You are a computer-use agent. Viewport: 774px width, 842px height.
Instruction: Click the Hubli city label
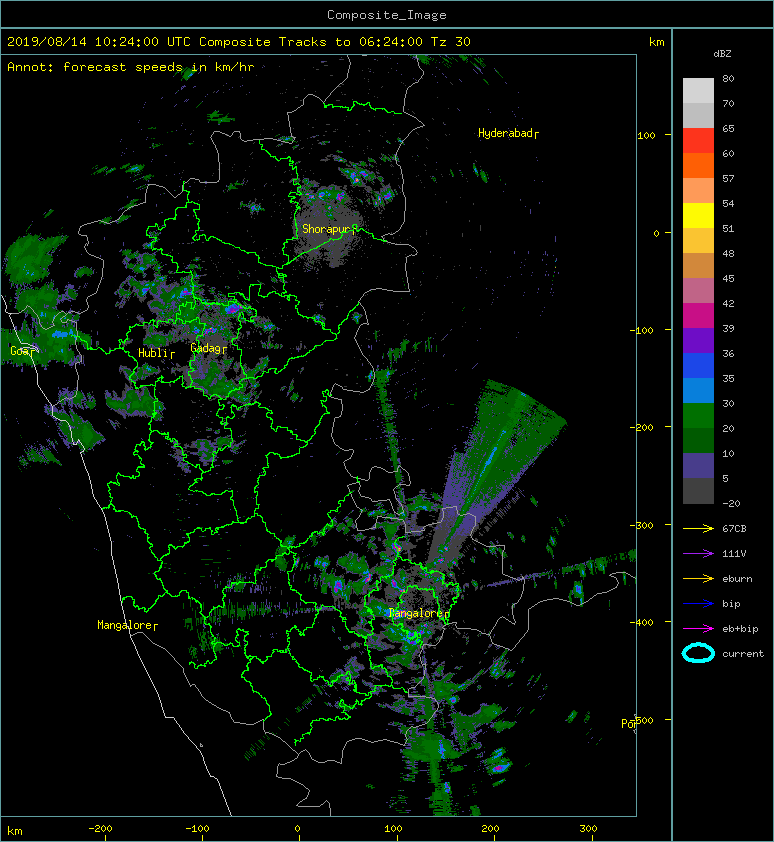pyautogui.click(x=154, y=353)
